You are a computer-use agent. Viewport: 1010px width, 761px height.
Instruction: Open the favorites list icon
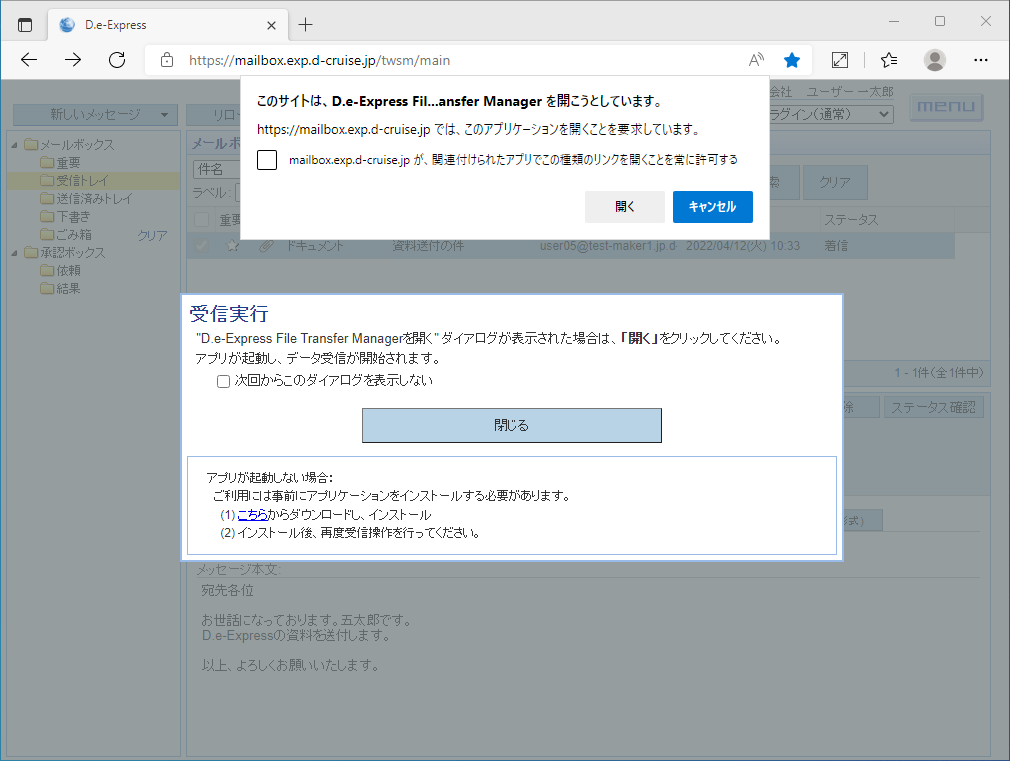click(x=889, y=60)
